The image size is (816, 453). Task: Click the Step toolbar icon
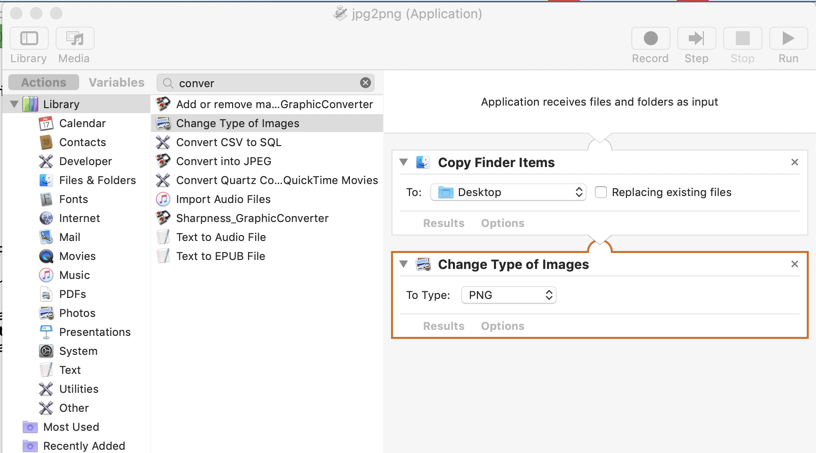point(696,39)
